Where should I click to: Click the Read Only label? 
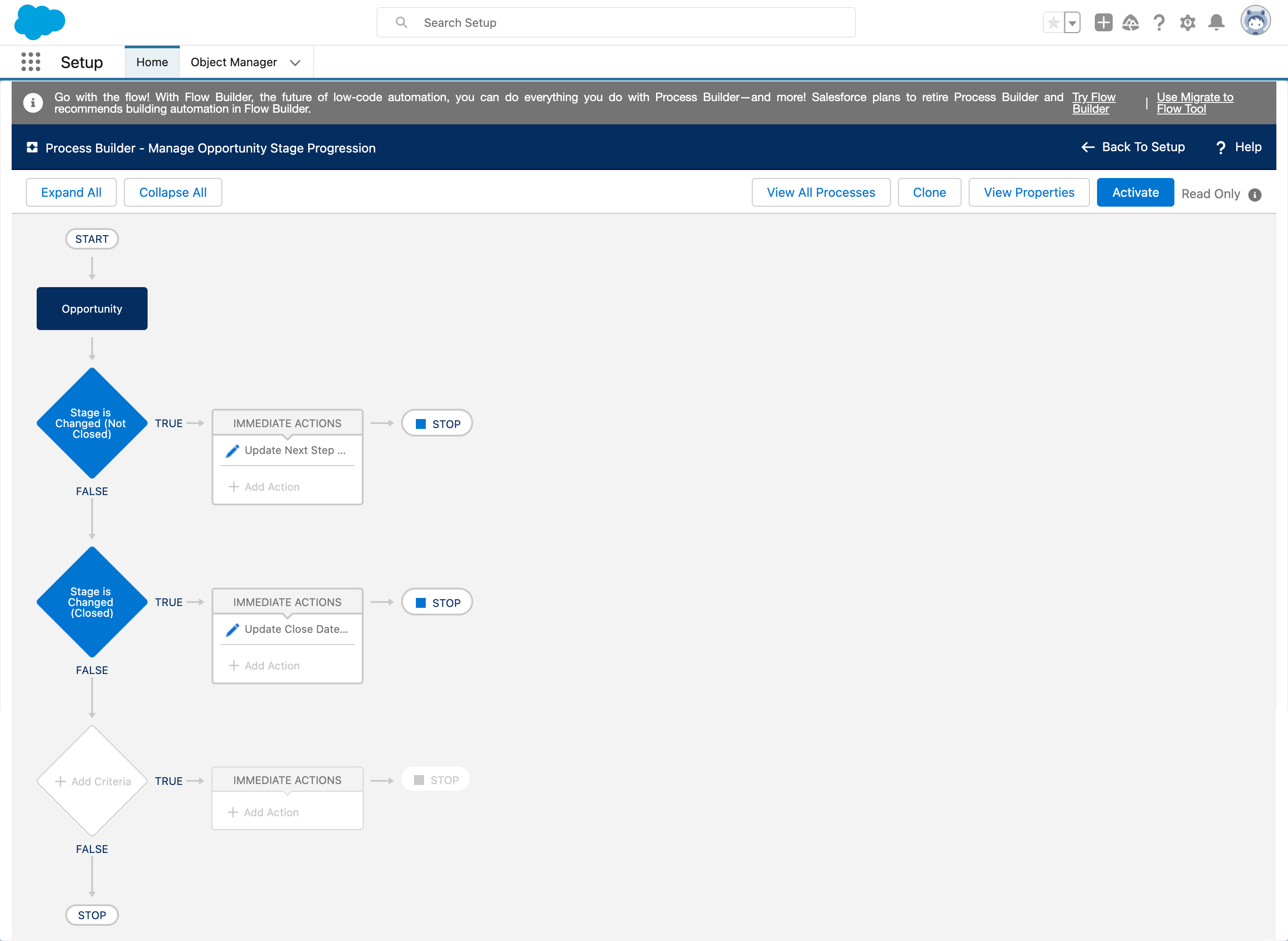(1211, 194)
